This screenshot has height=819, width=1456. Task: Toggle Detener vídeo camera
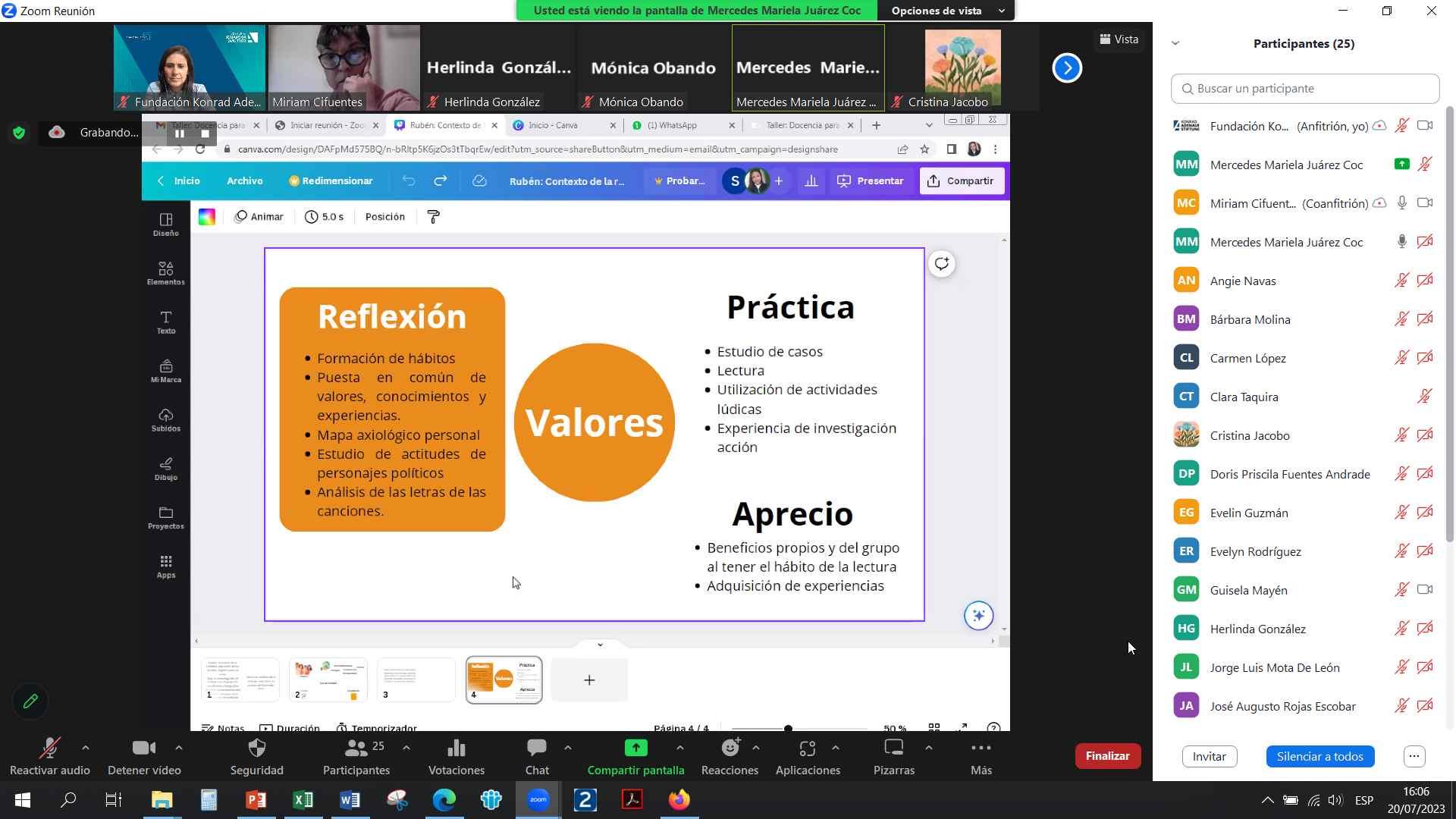[143, 748]
